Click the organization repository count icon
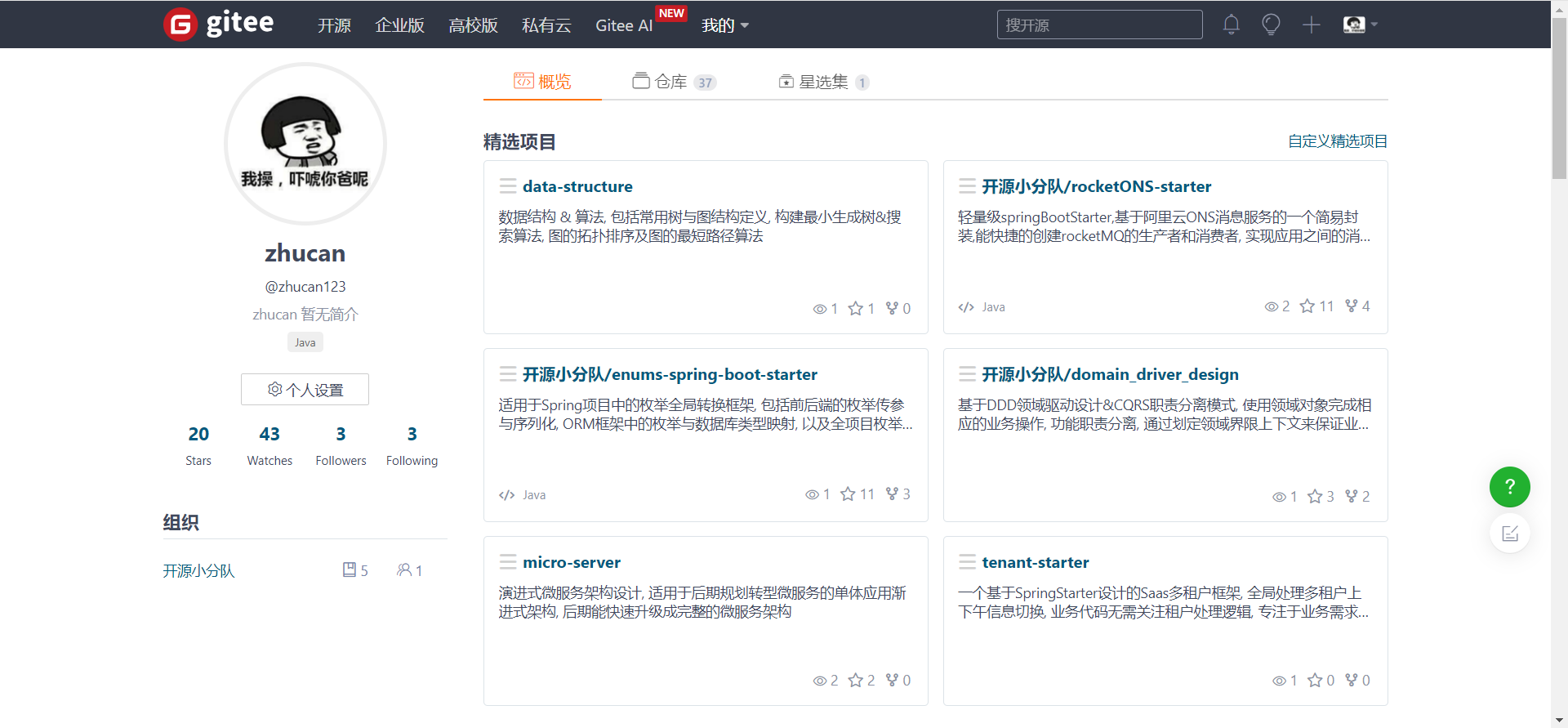1568x728 pixels. [350, 569]
